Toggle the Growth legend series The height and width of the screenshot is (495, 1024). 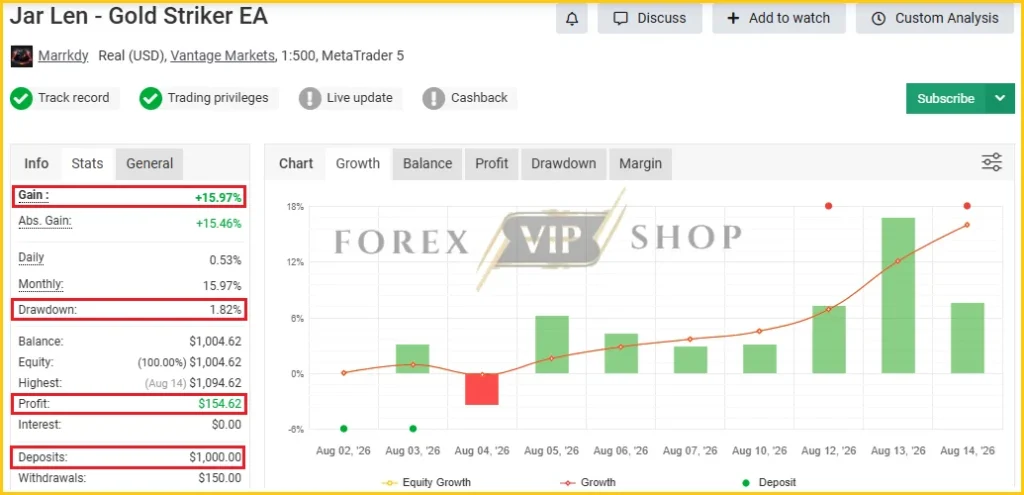[x=588, y=483]
